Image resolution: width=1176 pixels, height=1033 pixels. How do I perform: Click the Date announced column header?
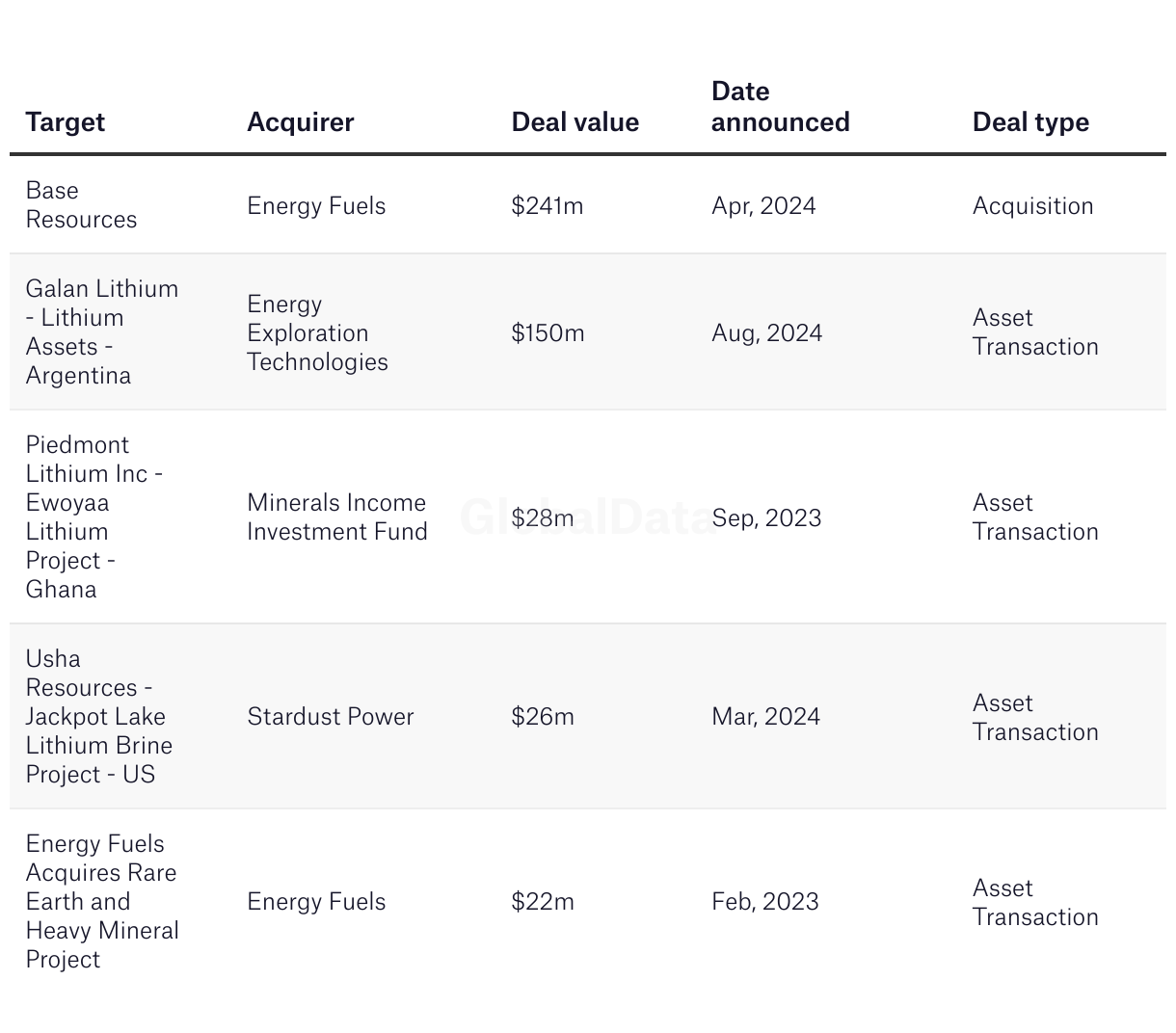pos(780,107)
